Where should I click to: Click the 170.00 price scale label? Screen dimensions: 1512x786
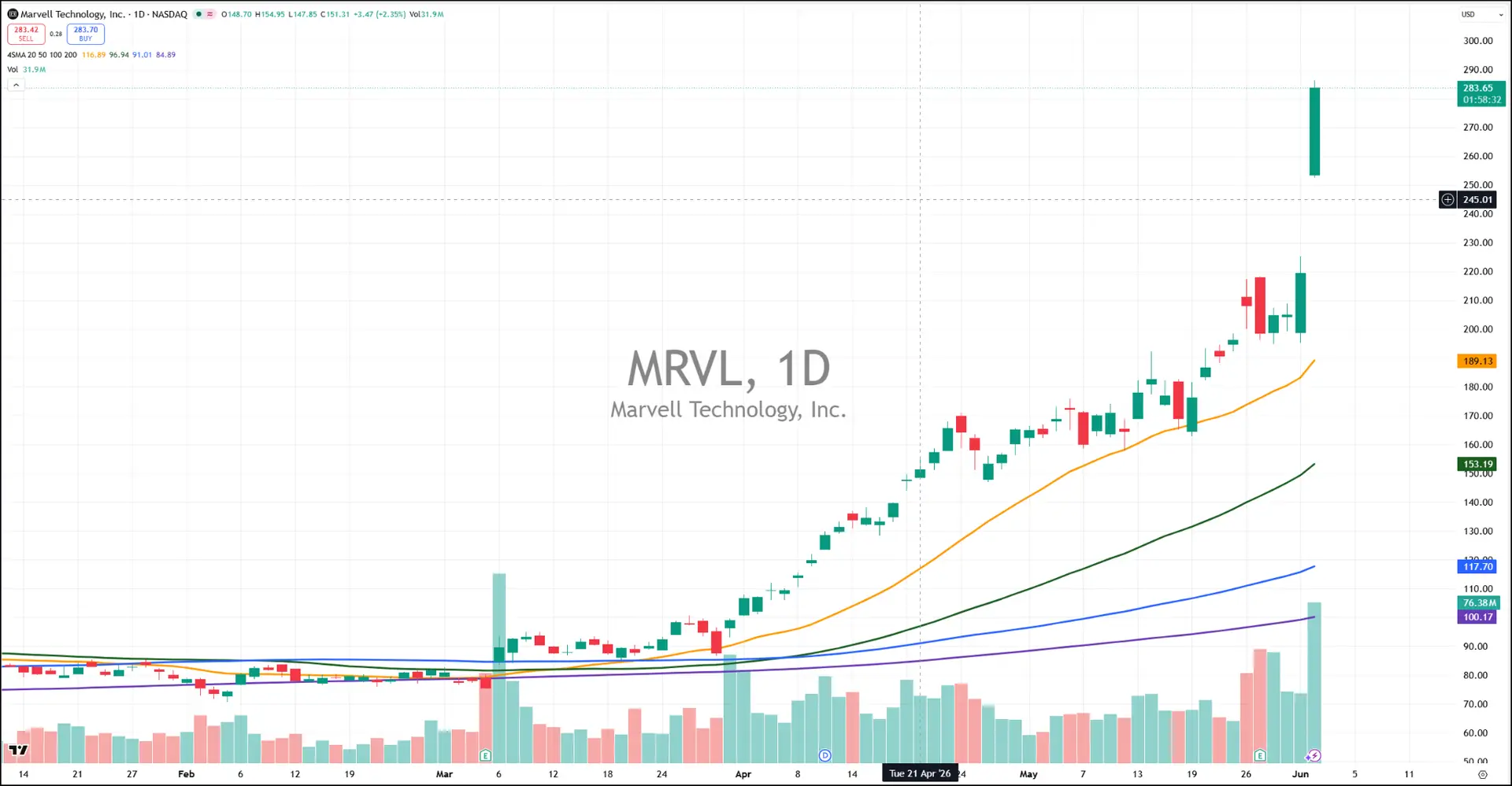tap(1478, 416)
